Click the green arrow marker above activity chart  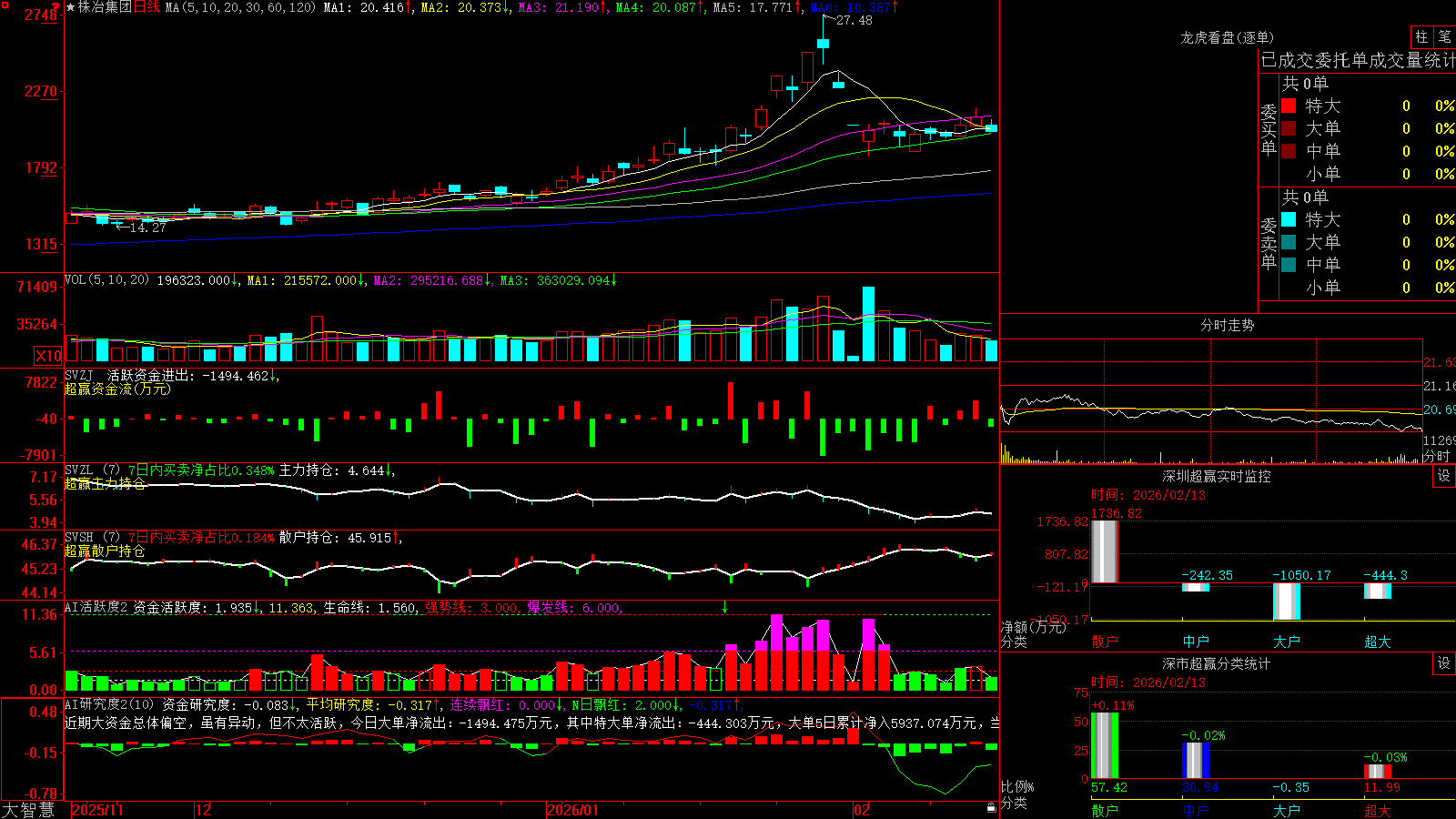[x=725, y=606]
